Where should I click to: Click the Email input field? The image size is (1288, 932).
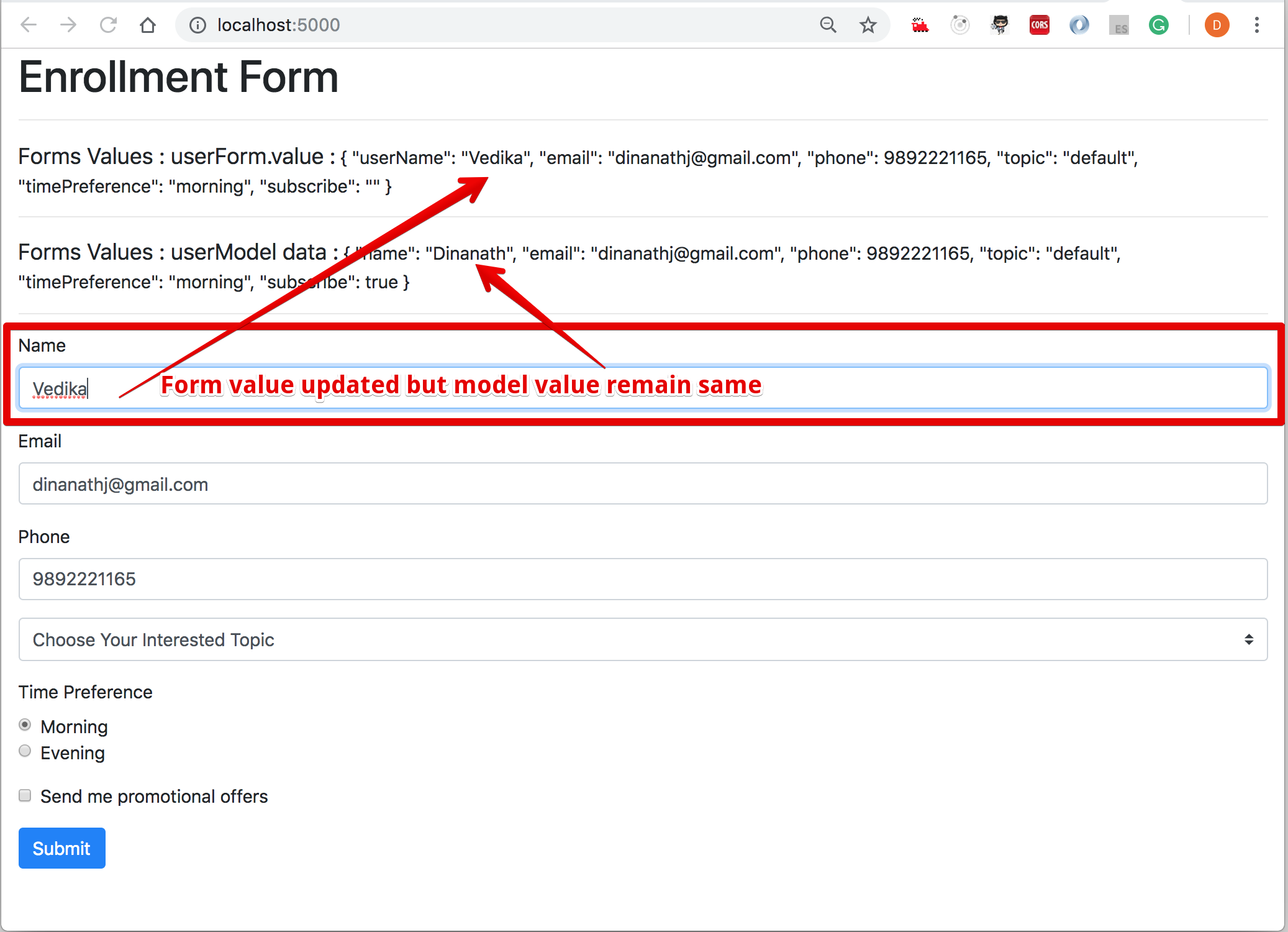tap(643, 484)
